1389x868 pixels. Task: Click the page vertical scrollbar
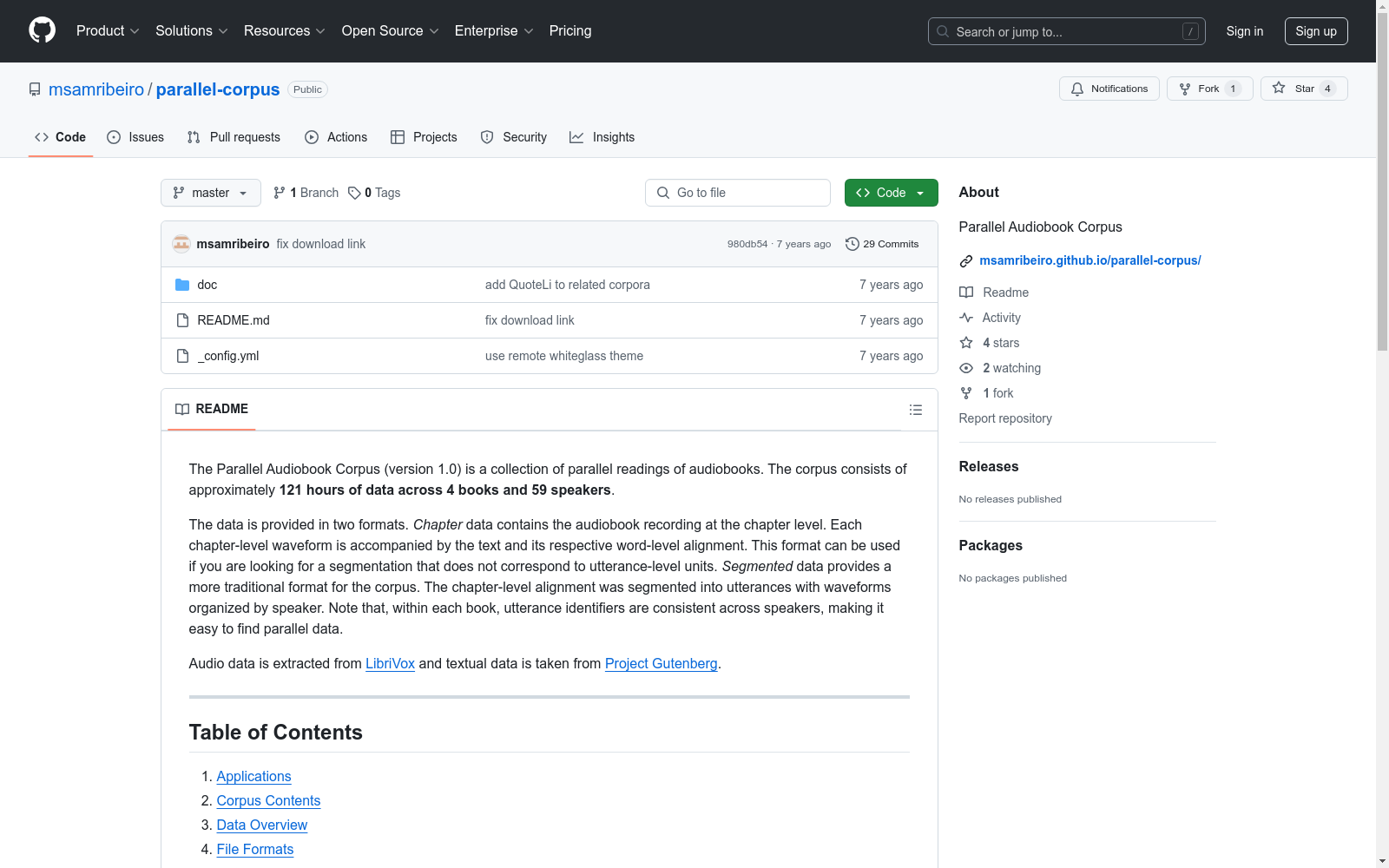point(1382,182)
